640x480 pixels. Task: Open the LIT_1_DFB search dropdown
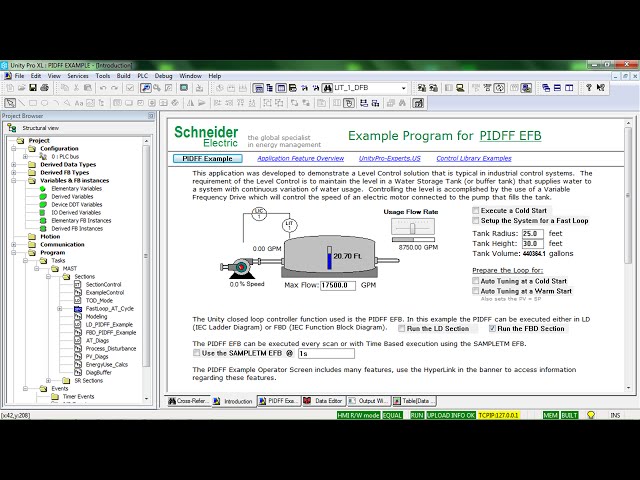click(403, 88)
